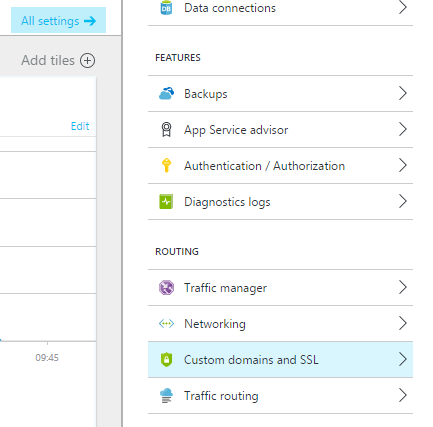This screenshot has width=433, height=427.
Task: Click the App Service advisor ribbon icon
Action: (166, 130)
